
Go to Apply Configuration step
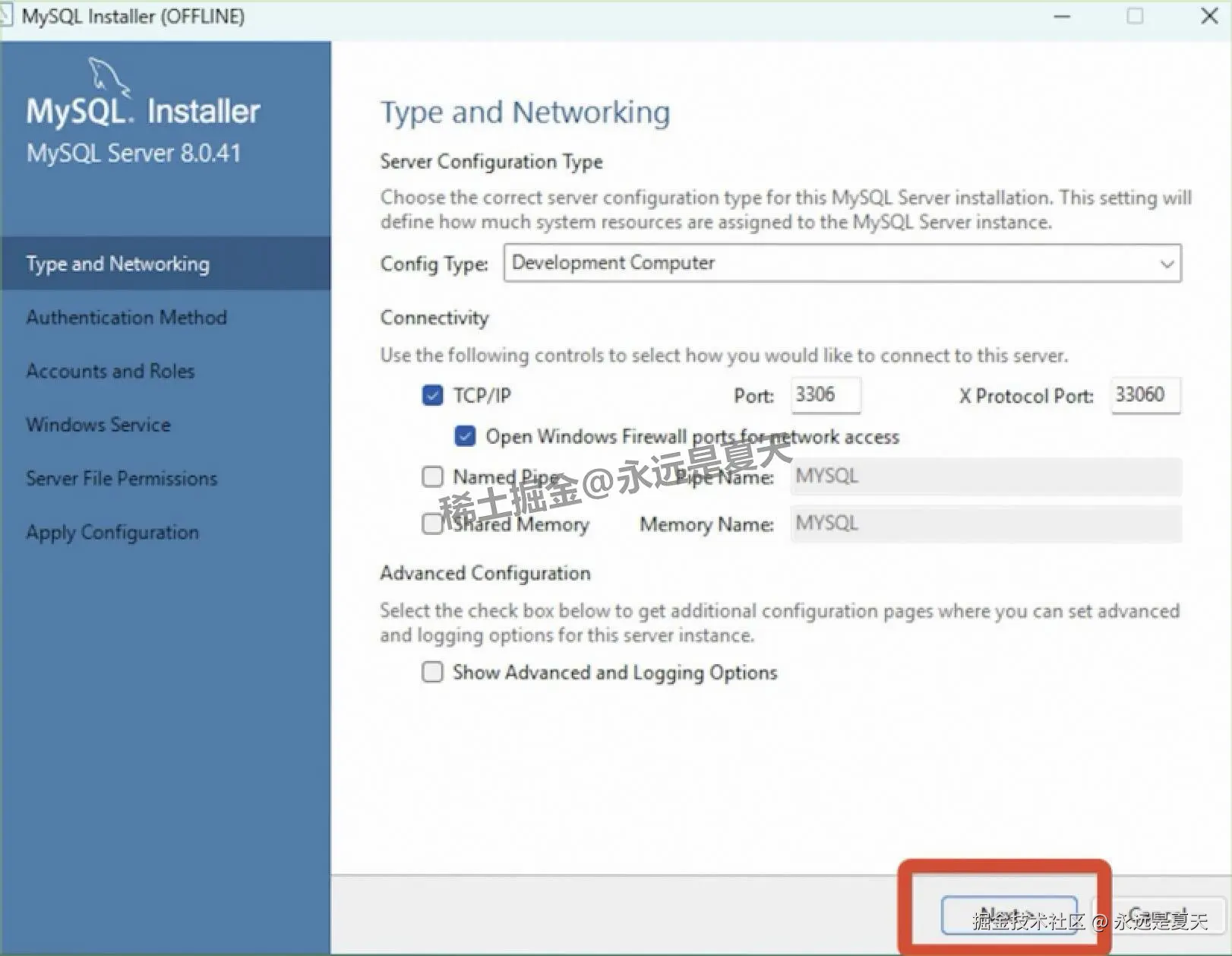(x=112, y=532)
